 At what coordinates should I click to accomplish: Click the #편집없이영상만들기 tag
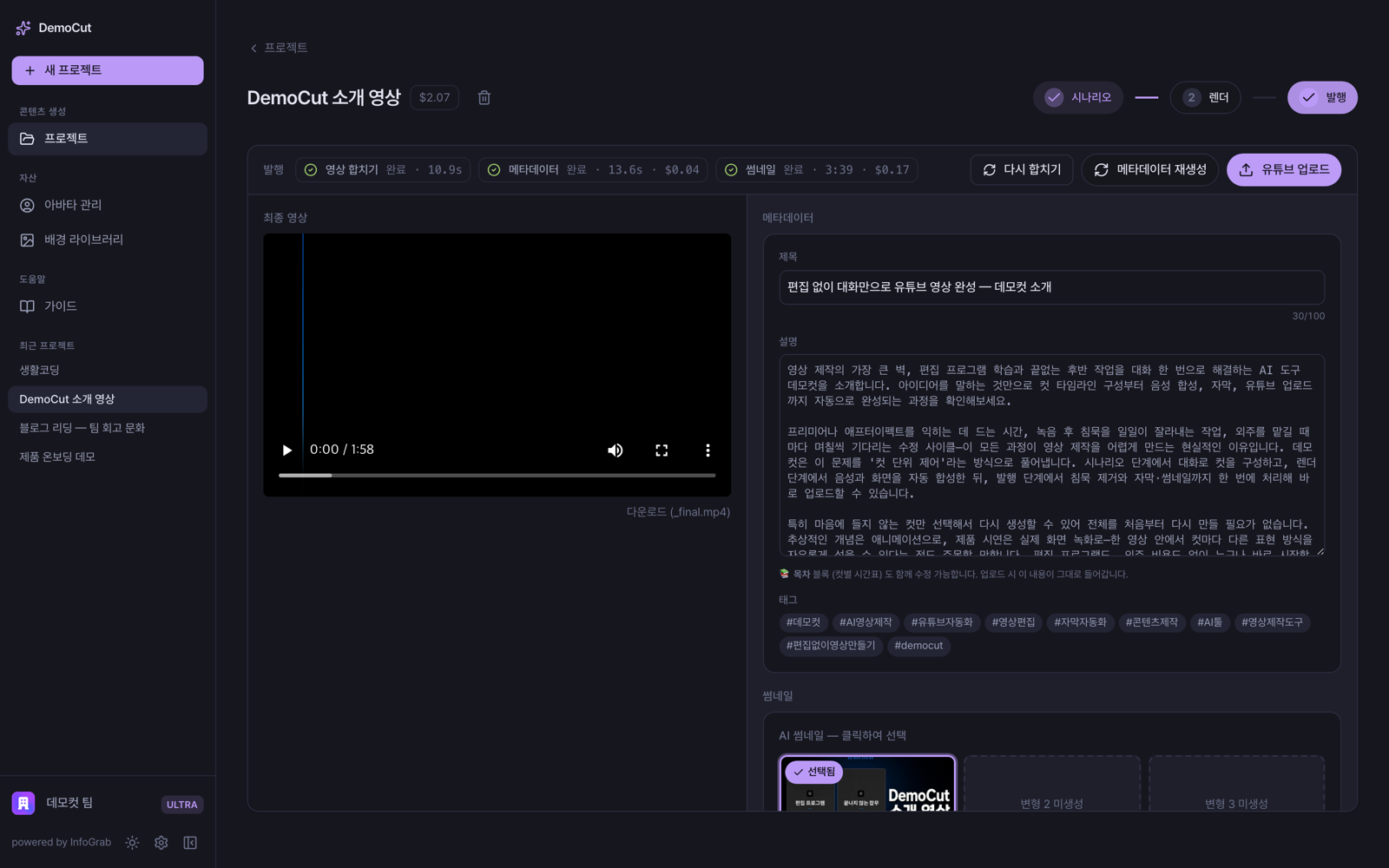tap(831, 646)
